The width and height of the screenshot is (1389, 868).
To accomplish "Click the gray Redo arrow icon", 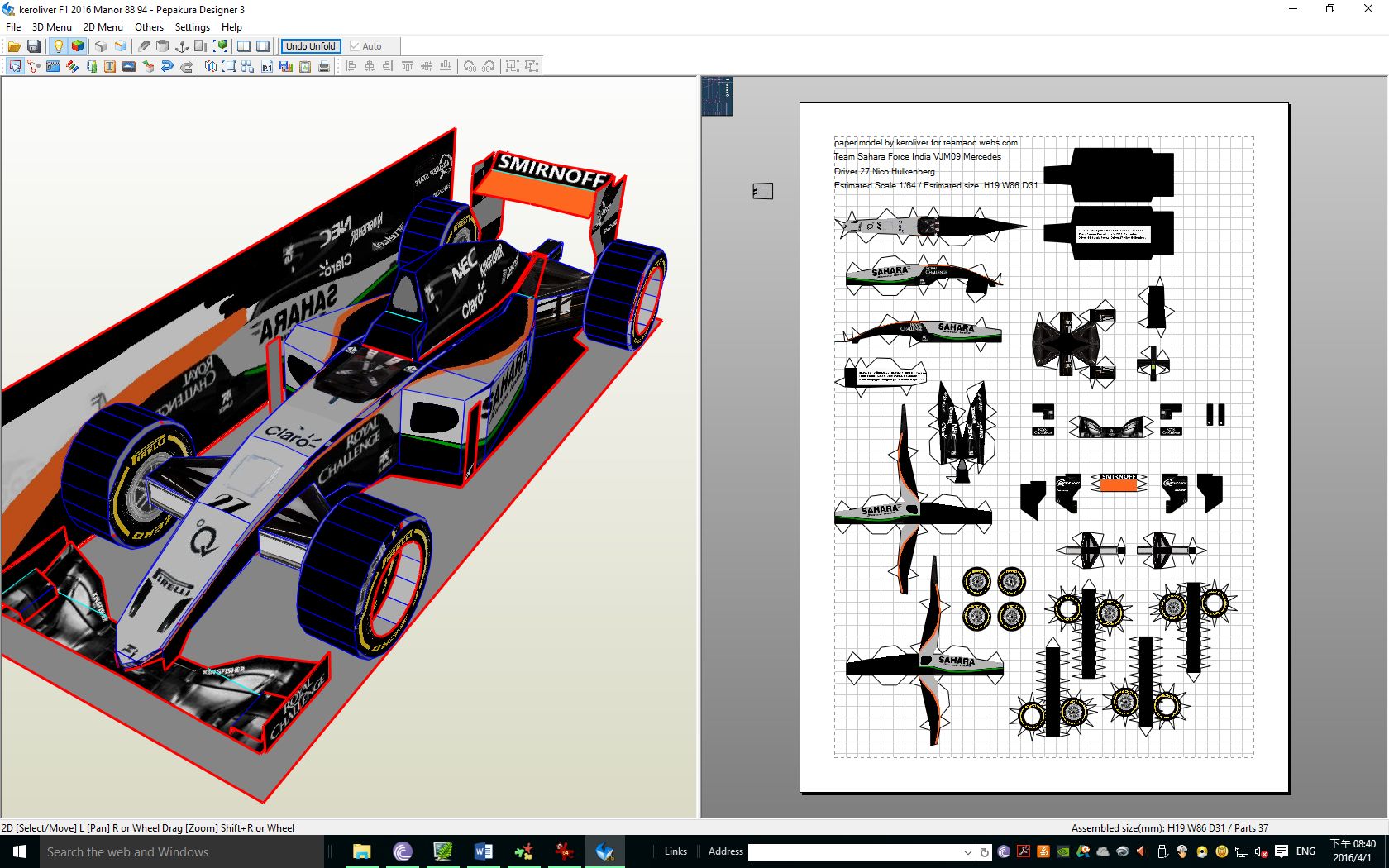I will (x=187, y=66).
